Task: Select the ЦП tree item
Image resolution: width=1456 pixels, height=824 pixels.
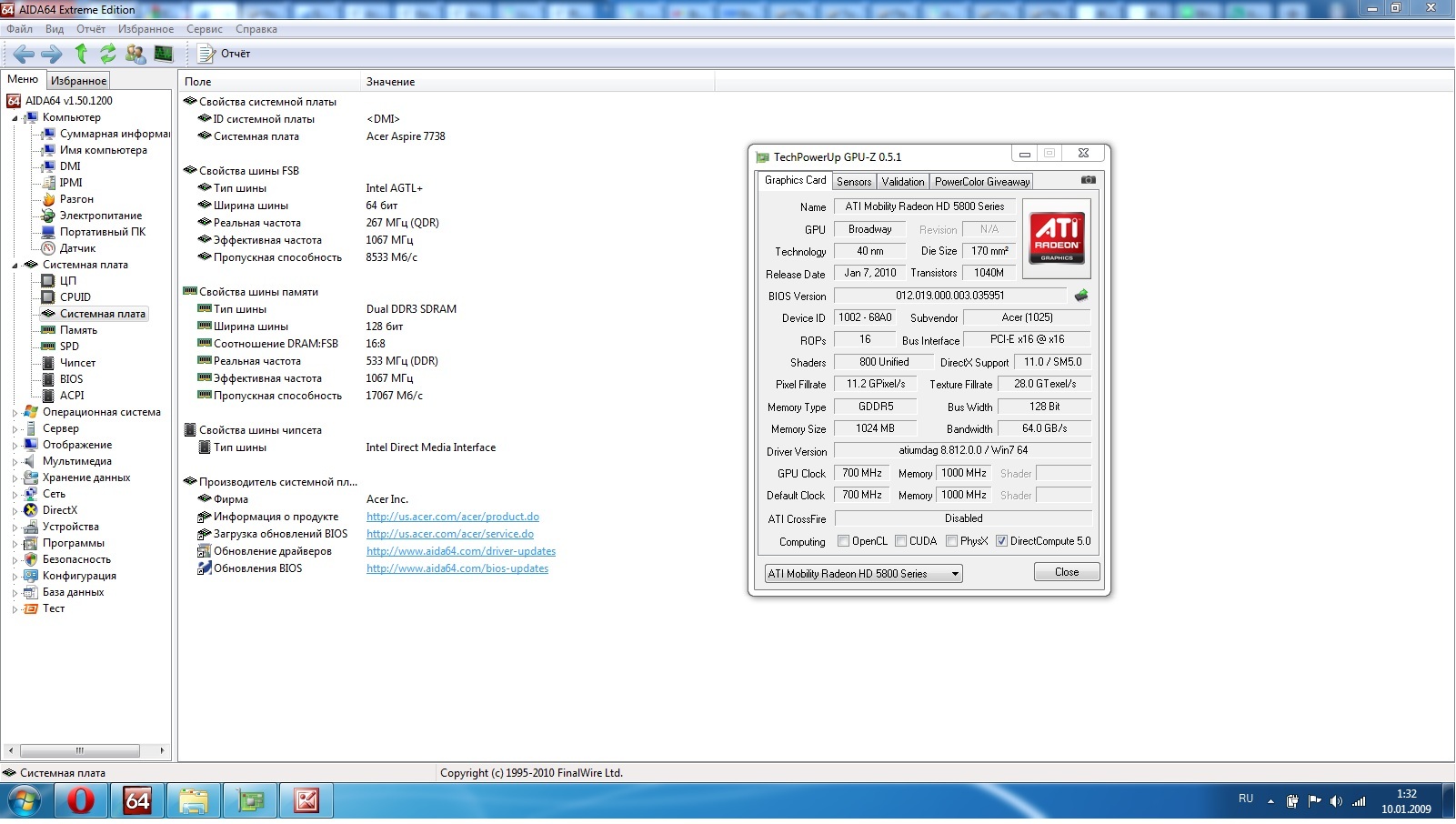Action: click(x=68, y=281)
